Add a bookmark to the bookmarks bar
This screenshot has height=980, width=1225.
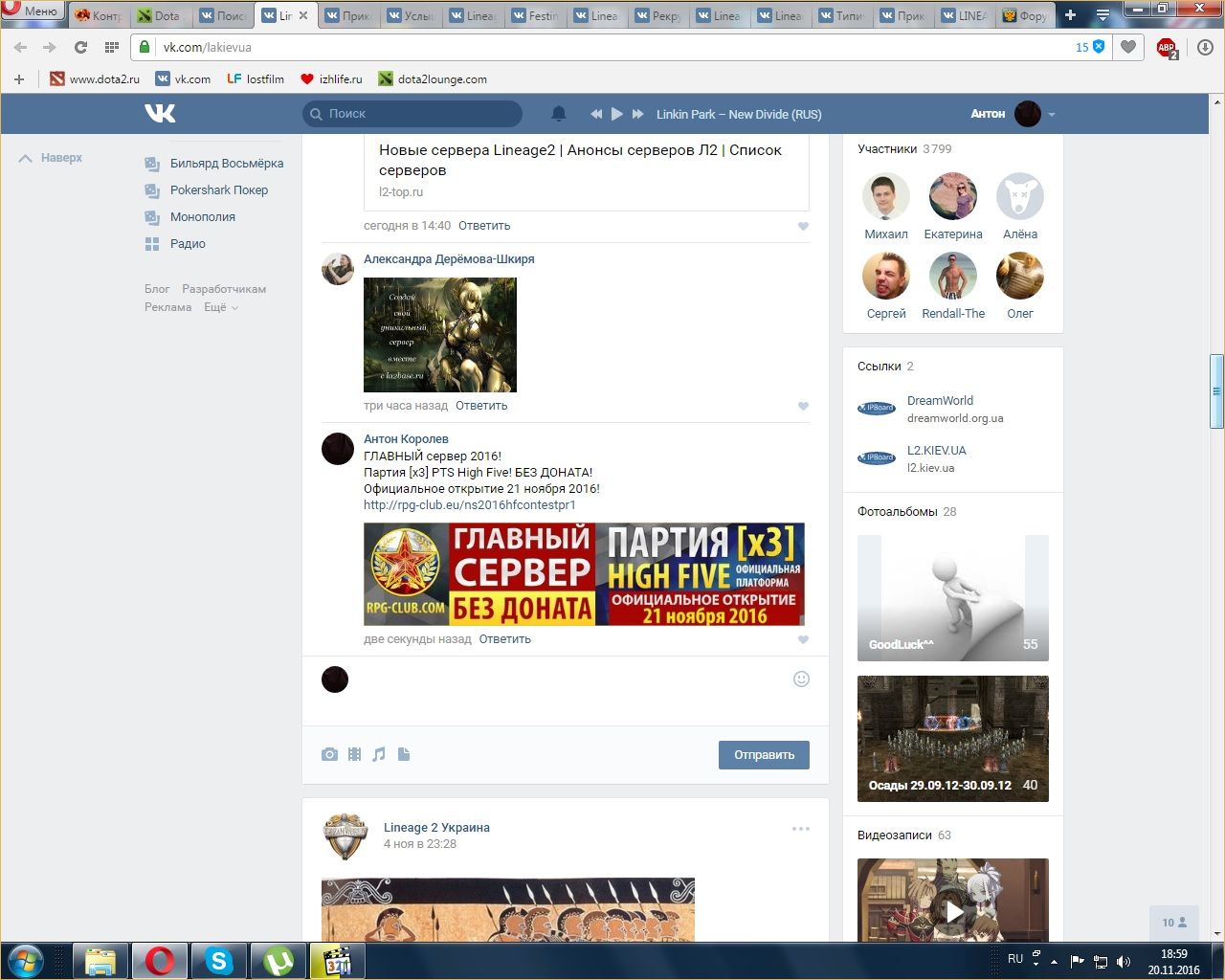(x=19, y=79)
